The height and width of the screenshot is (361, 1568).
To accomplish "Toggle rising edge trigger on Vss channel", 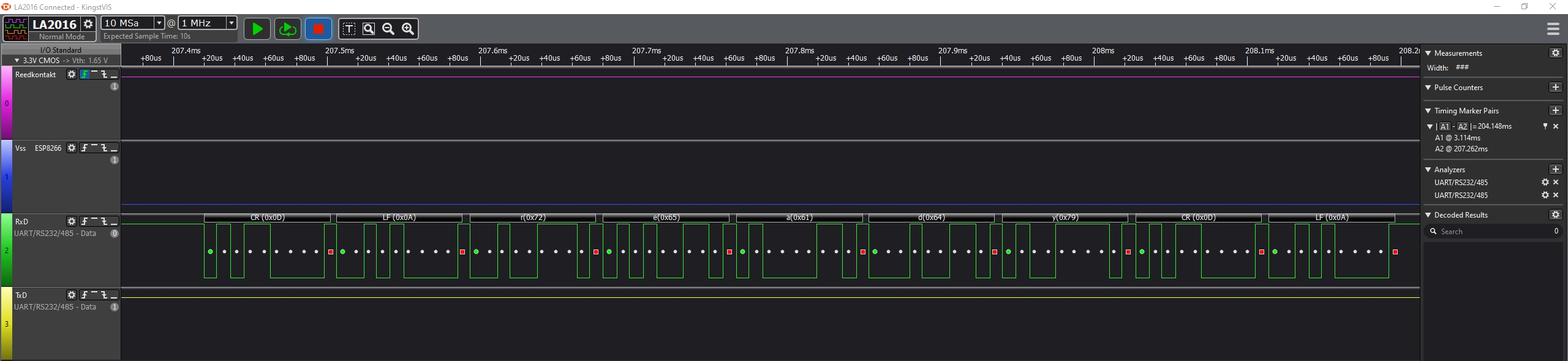I will point(85,148).
